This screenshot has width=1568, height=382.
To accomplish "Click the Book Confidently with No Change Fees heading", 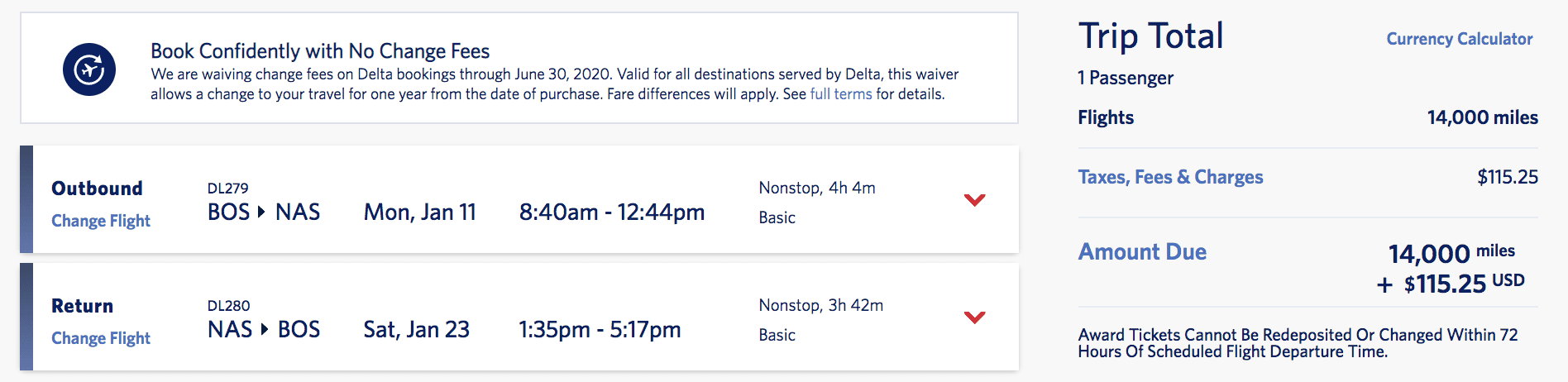I will [320, 51].
